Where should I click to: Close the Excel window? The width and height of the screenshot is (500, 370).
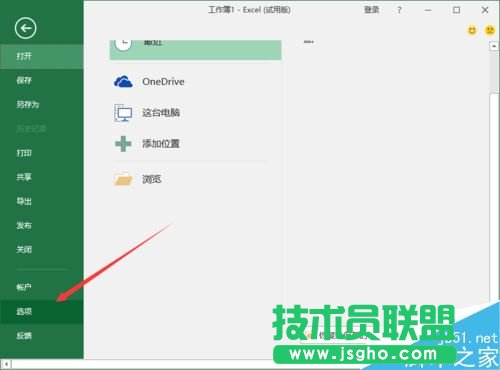(485, 10)
